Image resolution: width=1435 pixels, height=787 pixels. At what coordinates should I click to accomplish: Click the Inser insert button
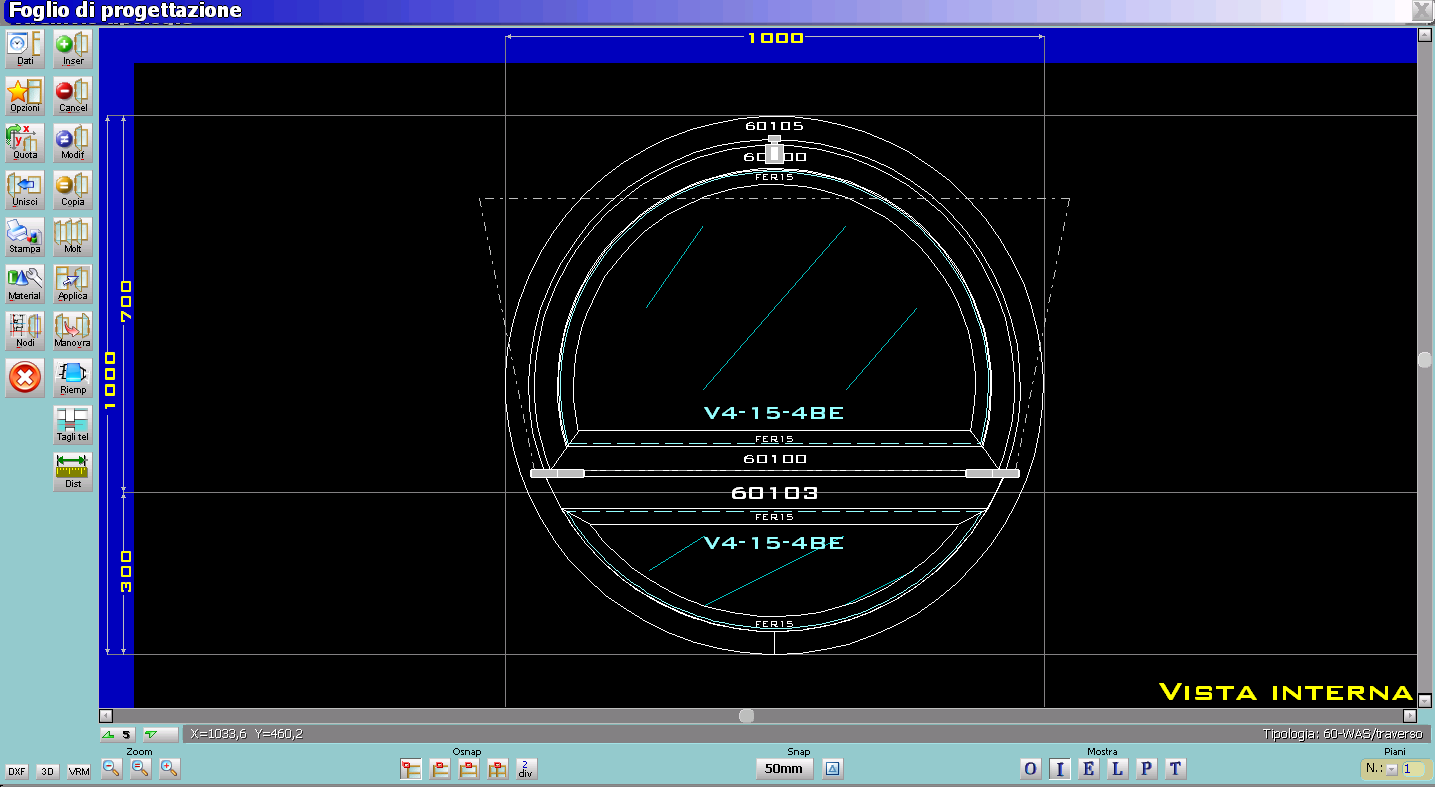tap(73, 49)
